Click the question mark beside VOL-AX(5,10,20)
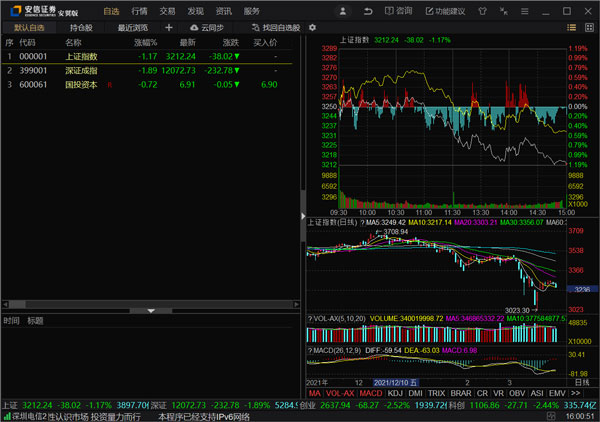 pyautogui.click(x=310, y=319)
